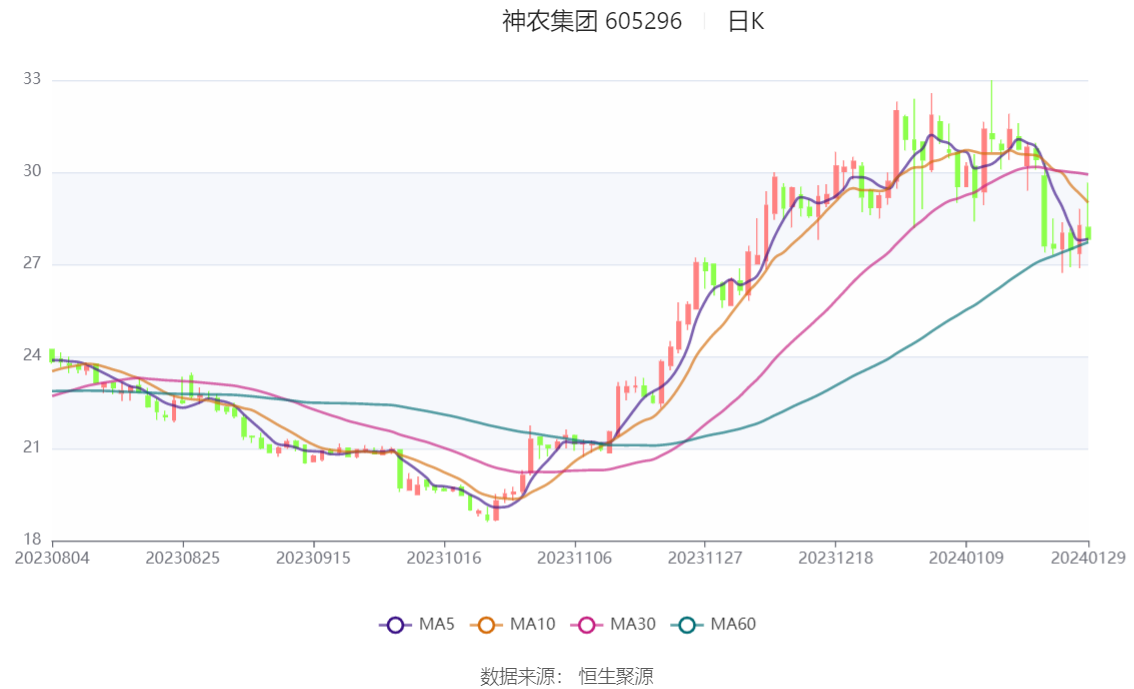The height and width of the screenshot is (689, 1134).
Task: Select the 20230804 date axis label
Action: coord(52,558)
